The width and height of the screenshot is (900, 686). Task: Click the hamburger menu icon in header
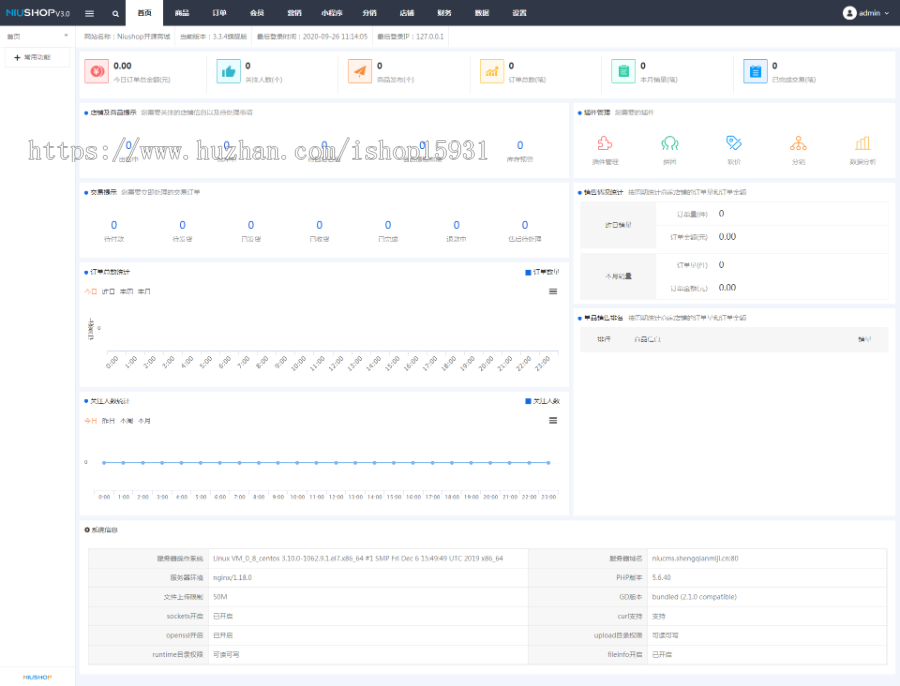click(x=89, y=13)
